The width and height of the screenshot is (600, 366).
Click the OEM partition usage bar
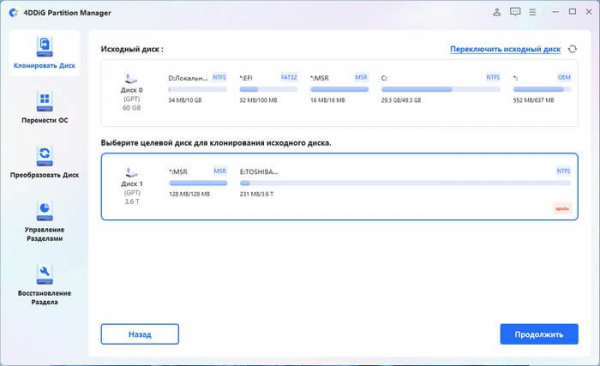click(542, 90)
